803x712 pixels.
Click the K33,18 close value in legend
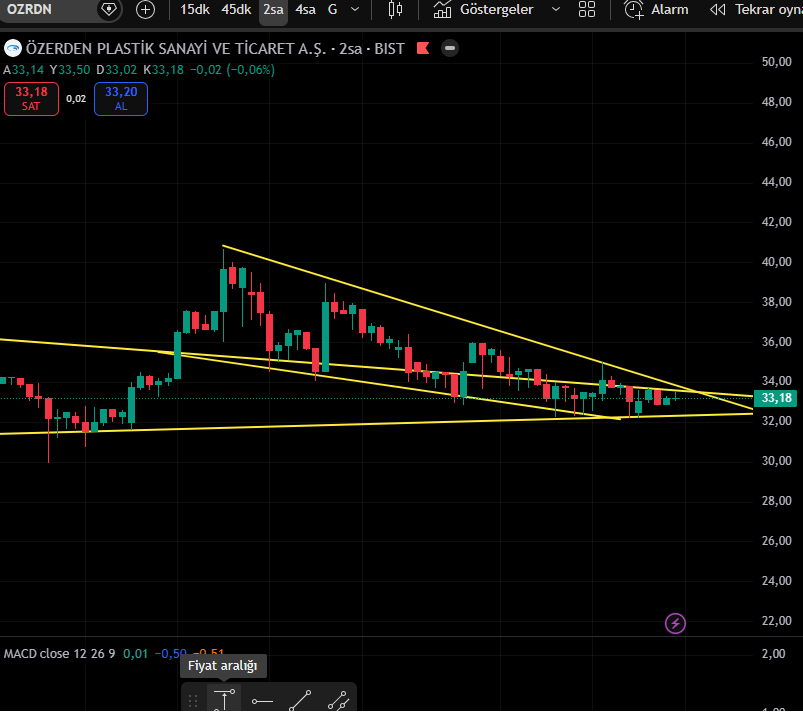coord(163,70)
